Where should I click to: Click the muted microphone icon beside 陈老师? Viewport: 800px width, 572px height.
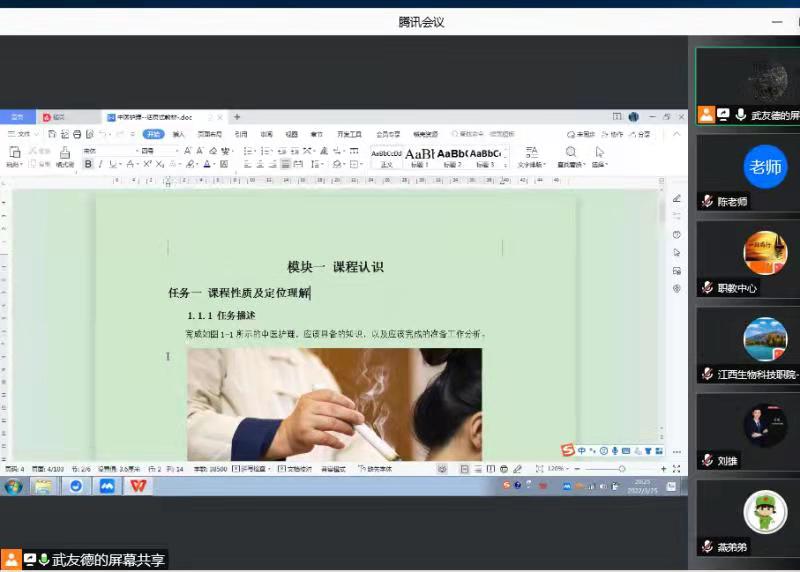coord(707,202)
